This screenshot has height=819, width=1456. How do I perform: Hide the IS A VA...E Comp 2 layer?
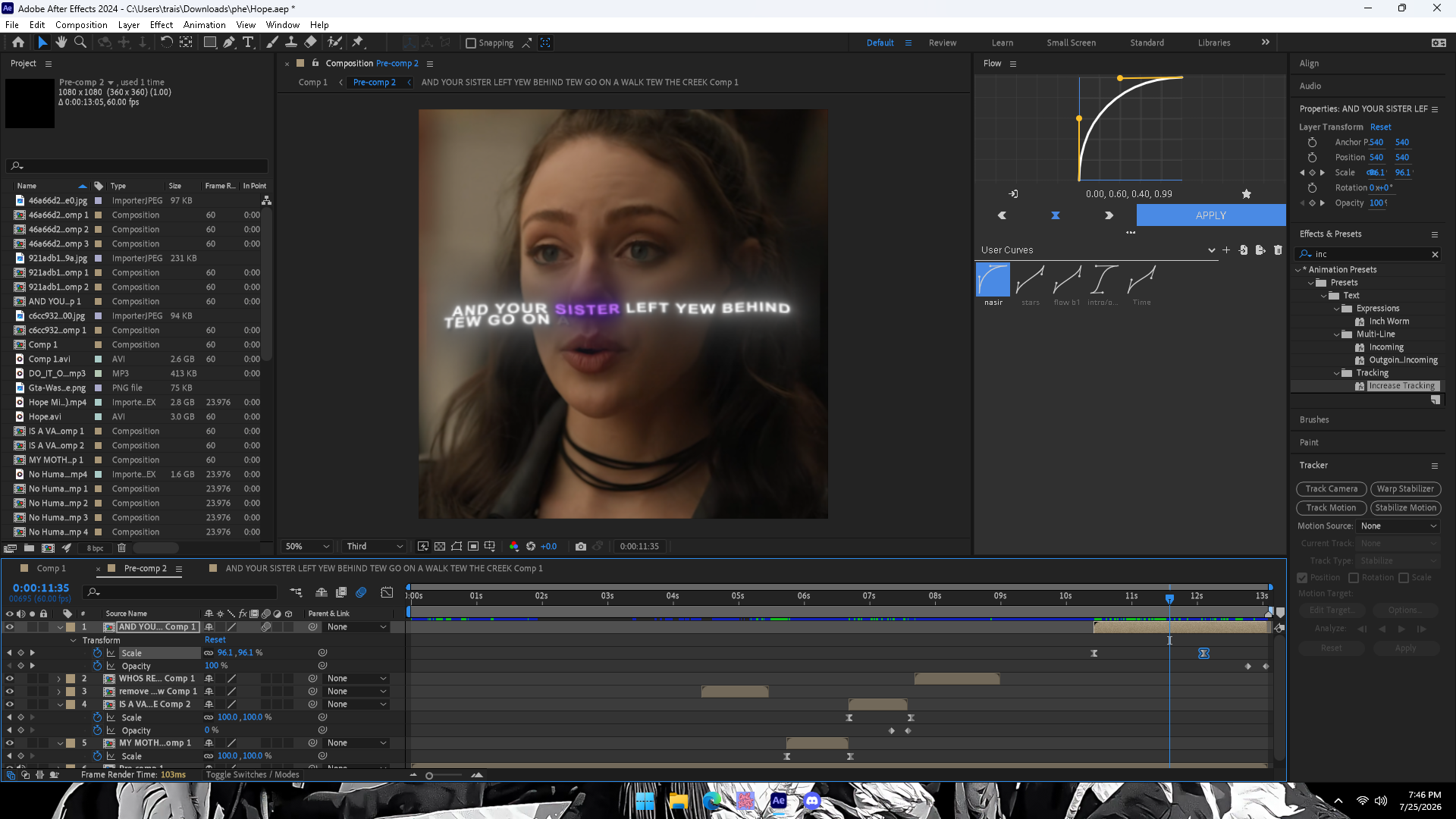10,704
